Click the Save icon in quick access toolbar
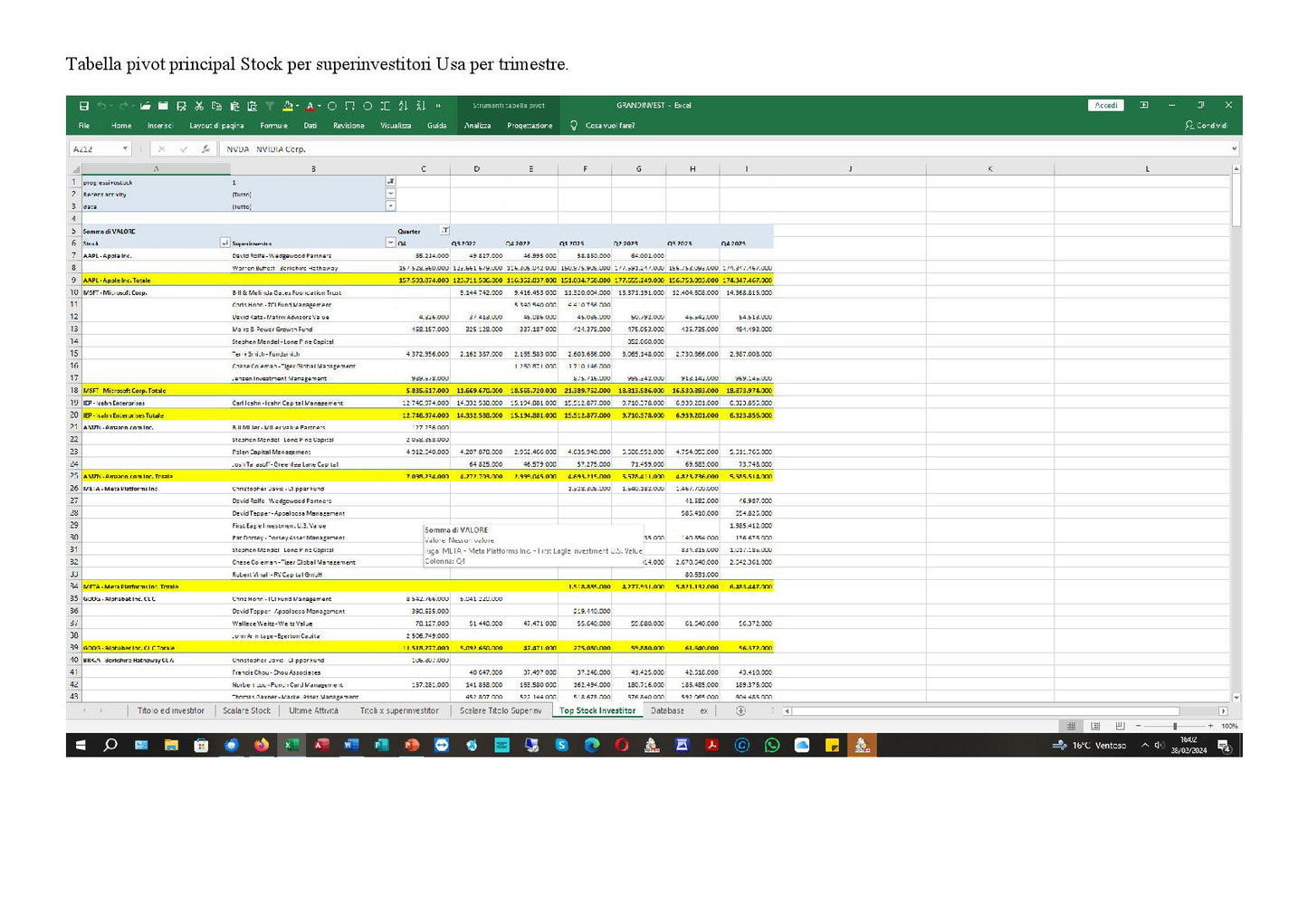The width and height of the screenshot is (1308, 924). (84, 106)
